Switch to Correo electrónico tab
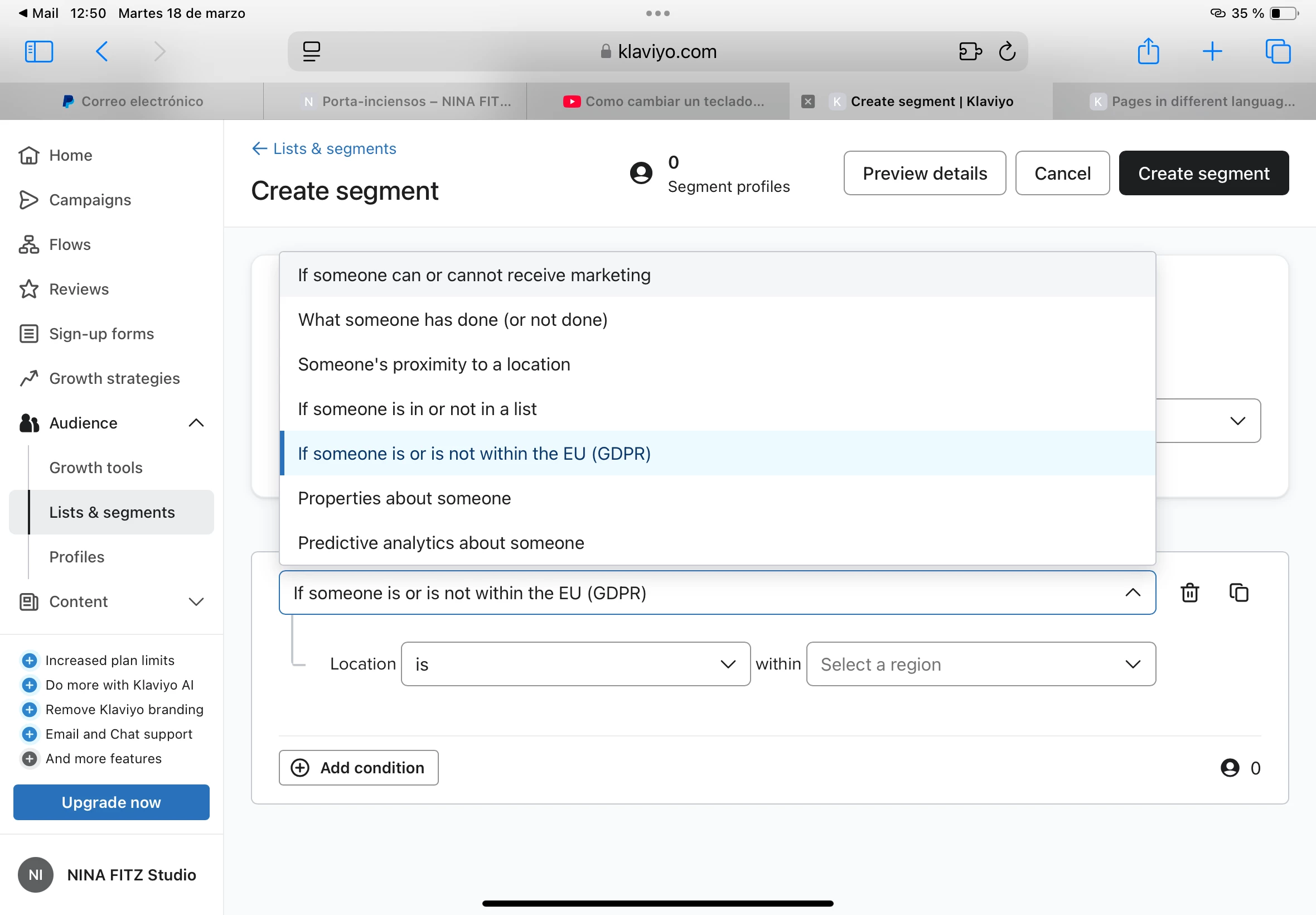This screenshot has width=1316, height=915. click(x=132, y=102)
